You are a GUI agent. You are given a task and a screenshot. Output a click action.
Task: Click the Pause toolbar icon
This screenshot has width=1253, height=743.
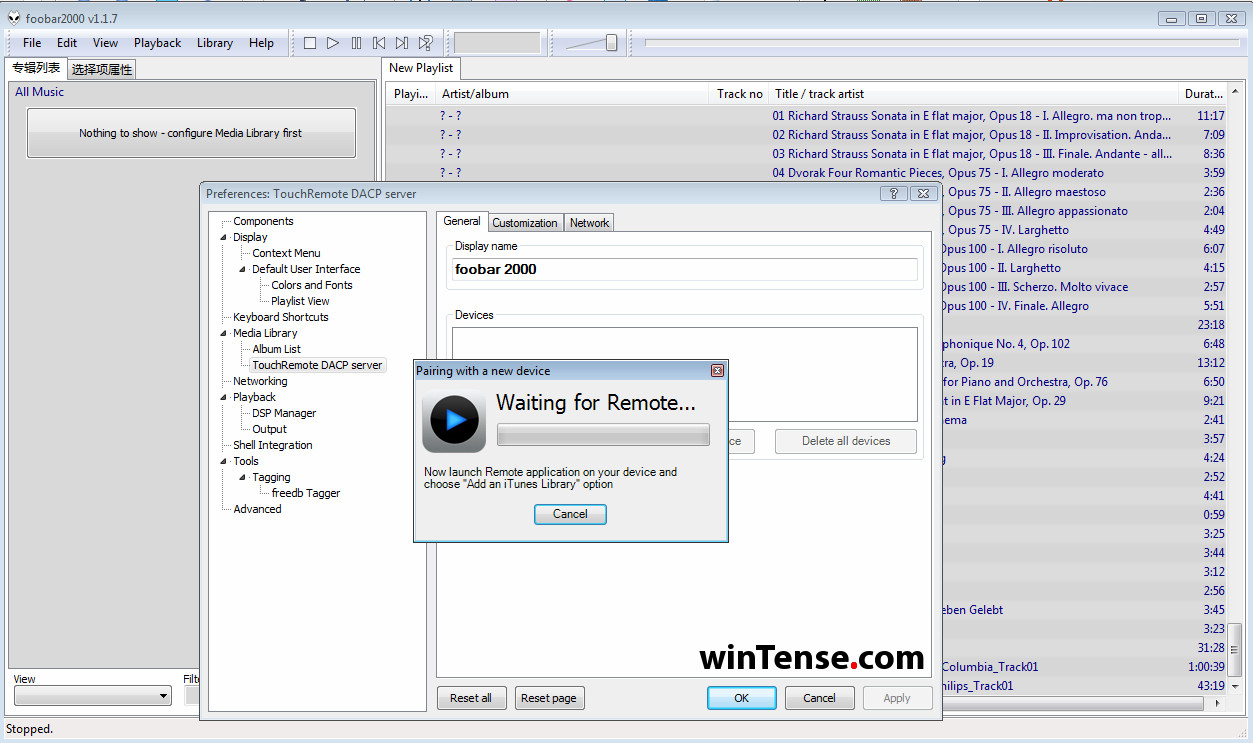click(x=356, y=43)
